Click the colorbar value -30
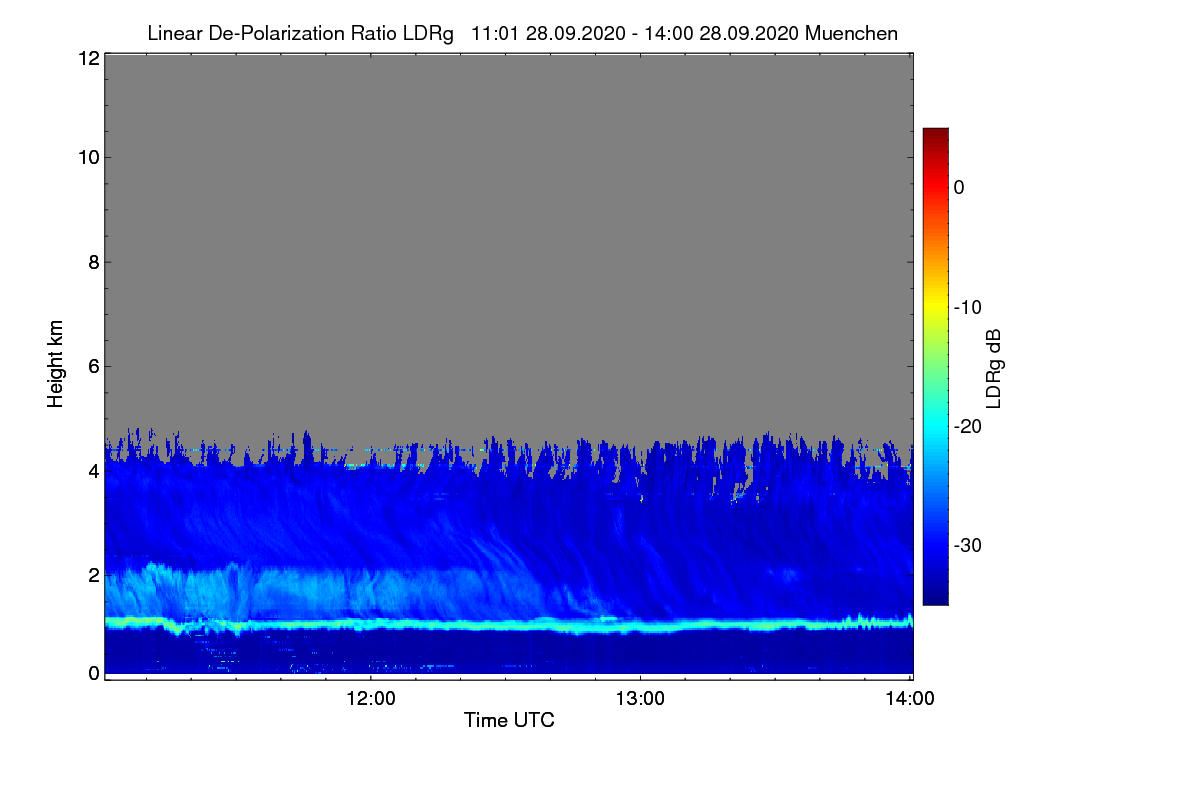Screen dimensions: 1200x800 point(968,546)
